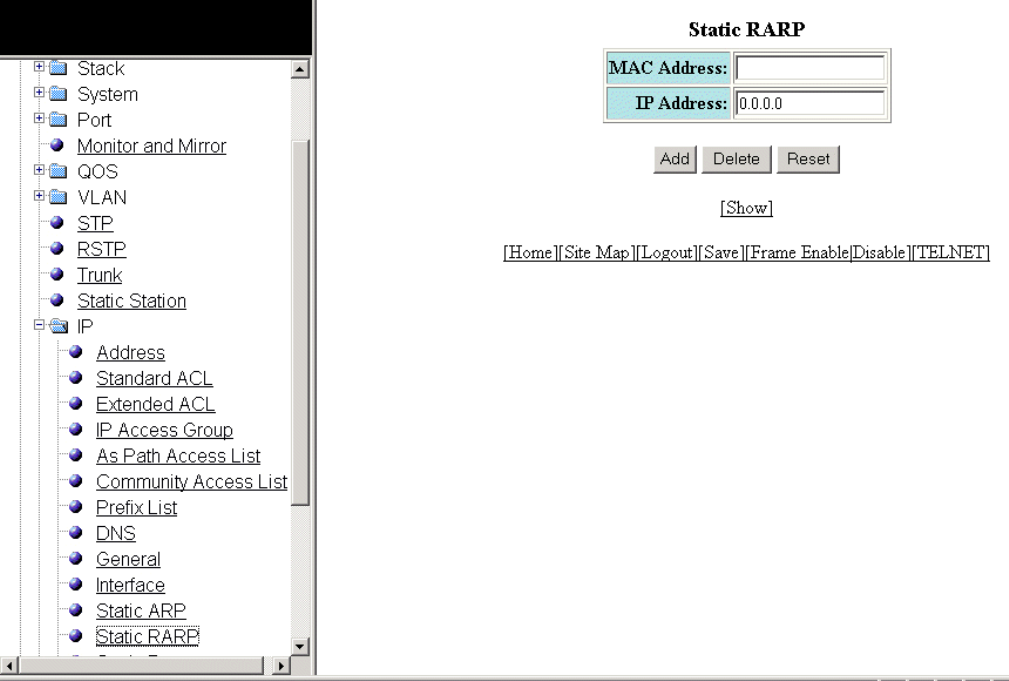Open Monitor and Mirror page
1009x681 pixels.
click(x=151, y=146)
